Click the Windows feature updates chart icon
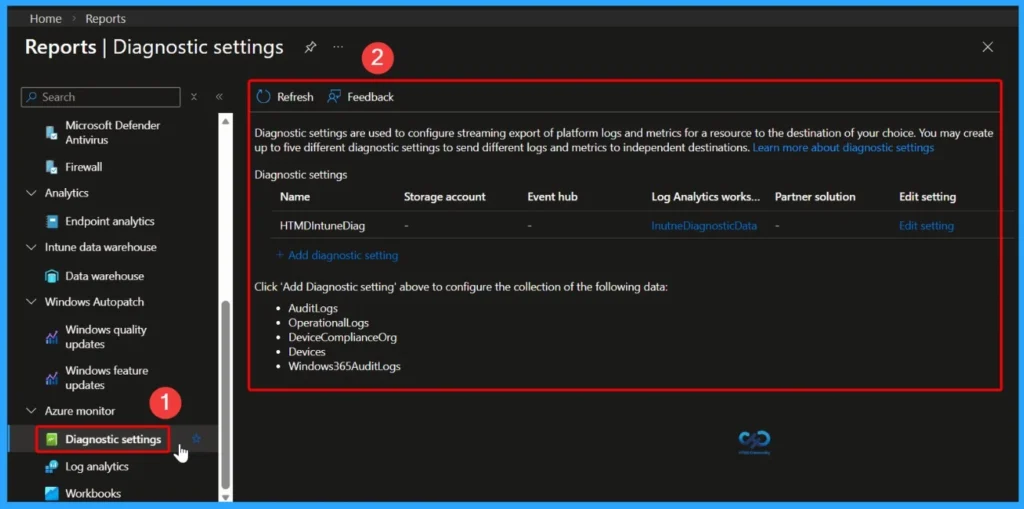Viewport: 1024px width, 509px height. click(52, 378)
